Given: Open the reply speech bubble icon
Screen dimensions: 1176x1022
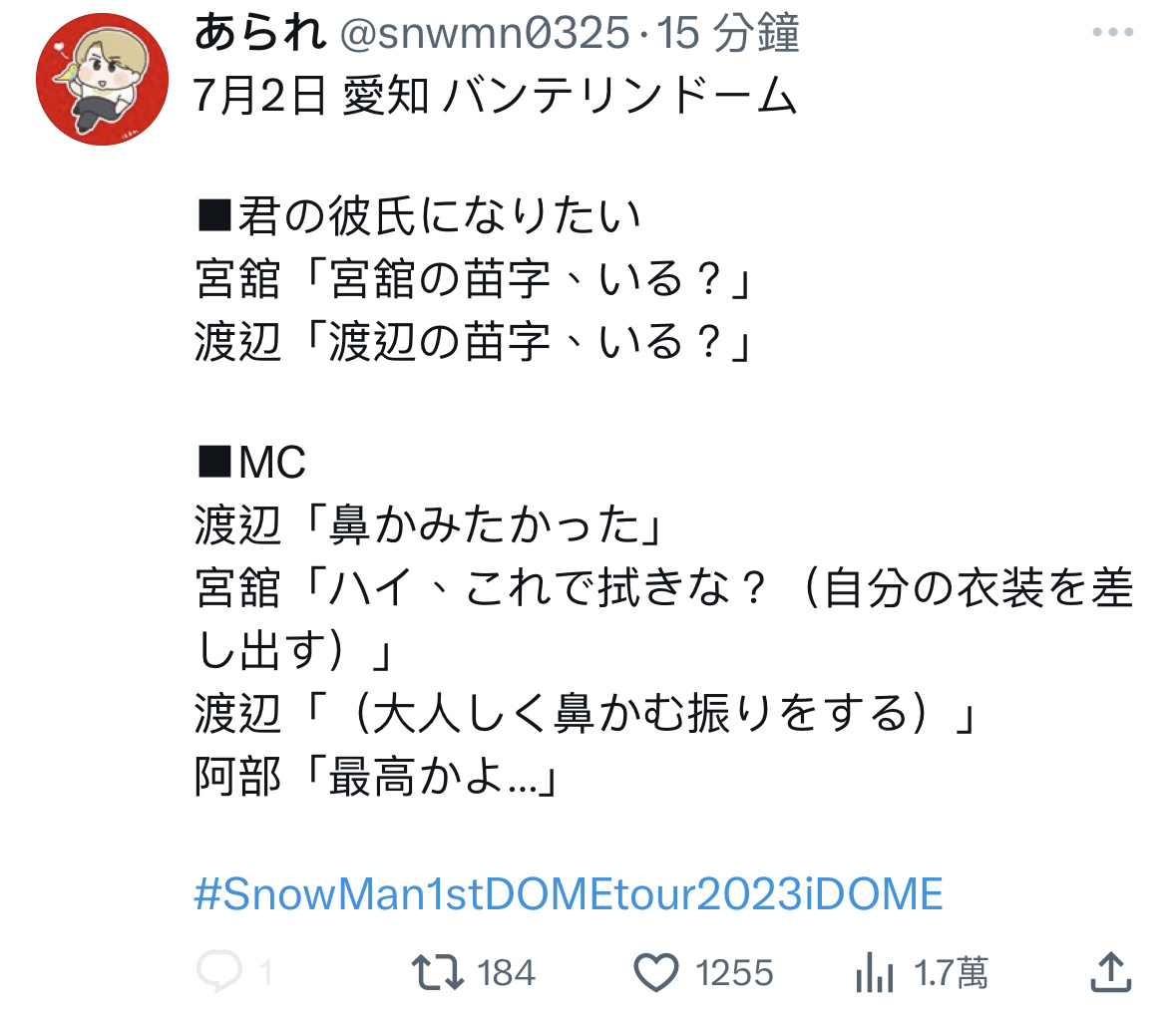Looking at the screenshot, I should 219,971.
